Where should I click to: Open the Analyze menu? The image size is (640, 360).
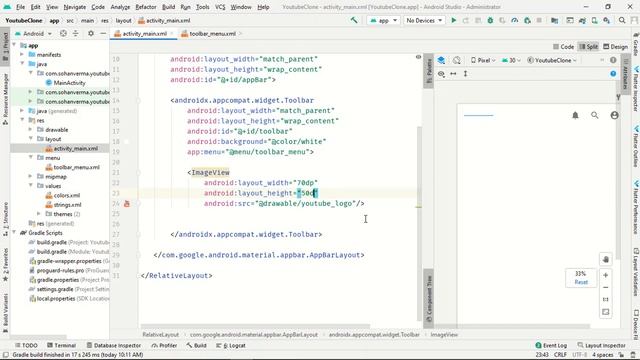(120, 7)
